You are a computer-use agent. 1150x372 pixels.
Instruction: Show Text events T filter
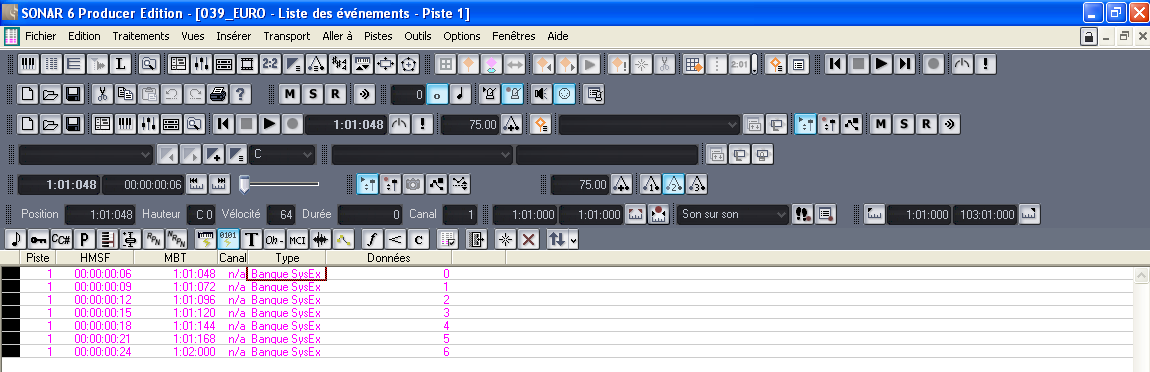252,239
